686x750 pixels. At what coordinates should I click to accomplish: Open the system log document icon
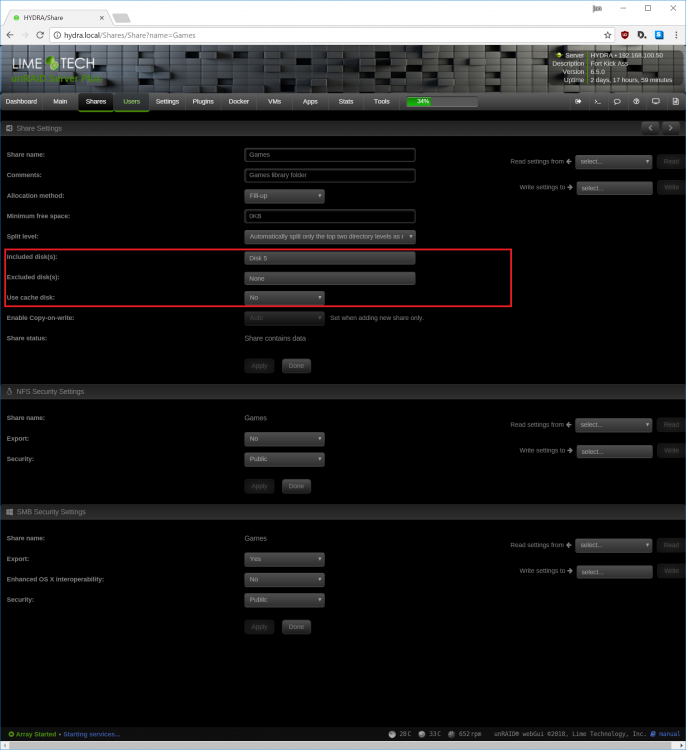(x=675, y=101)
